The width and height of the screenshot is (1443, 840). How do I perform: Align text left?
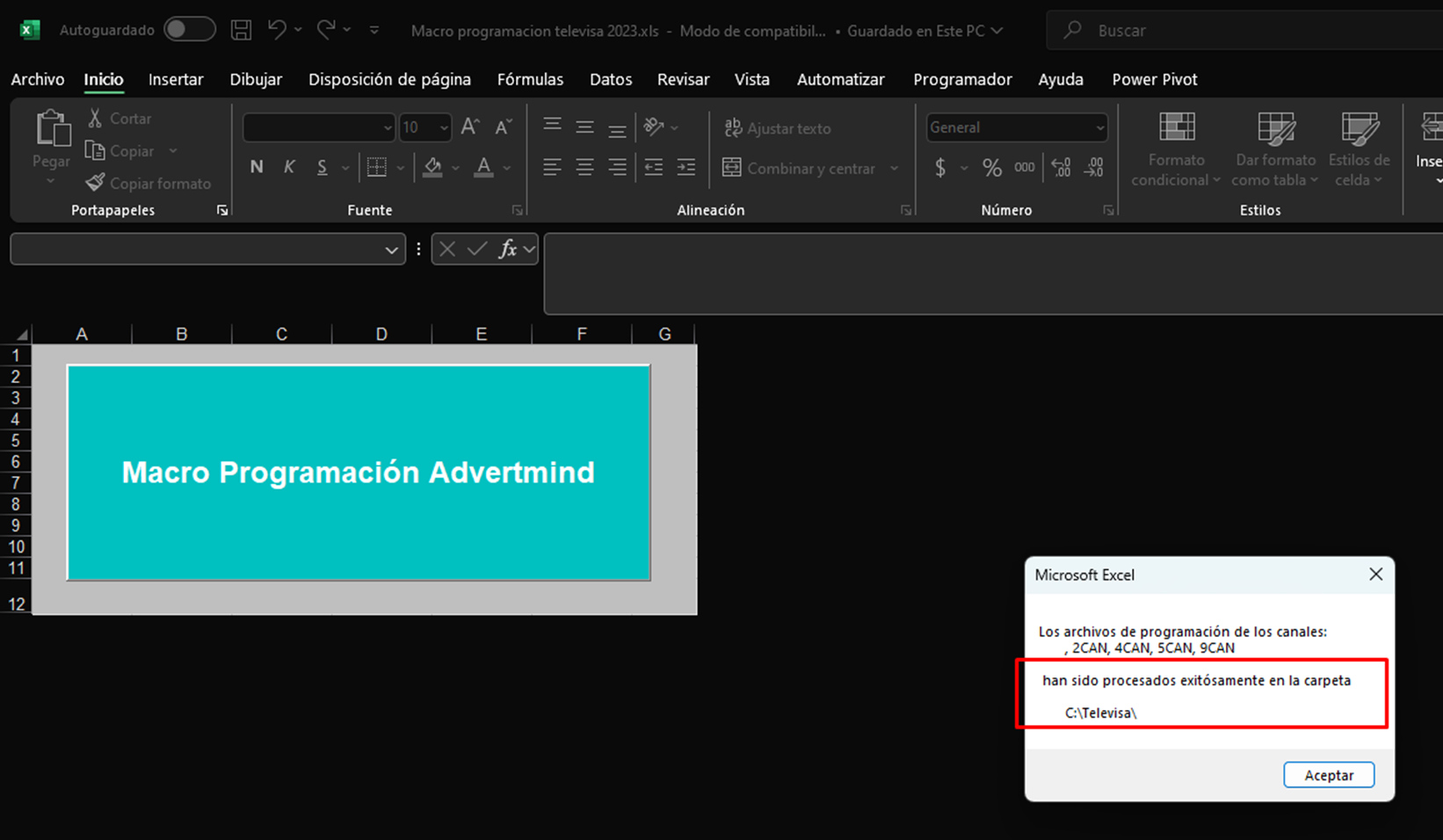tap(552, 167)
